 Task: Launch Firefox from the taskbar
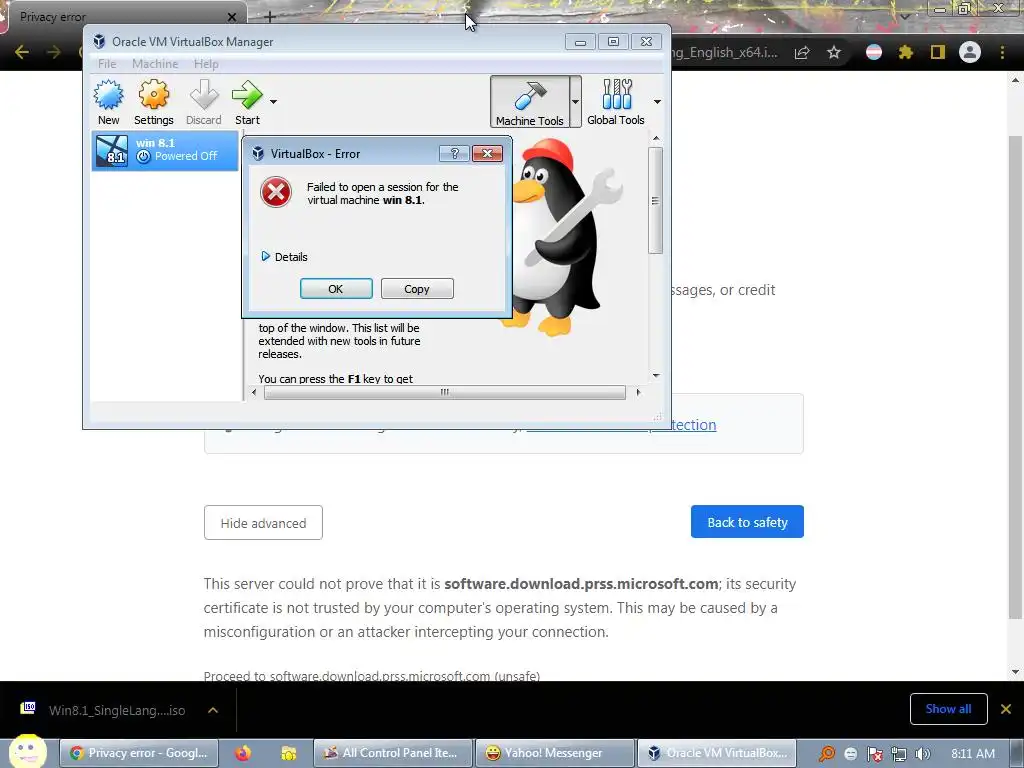(x=243, y=753)
